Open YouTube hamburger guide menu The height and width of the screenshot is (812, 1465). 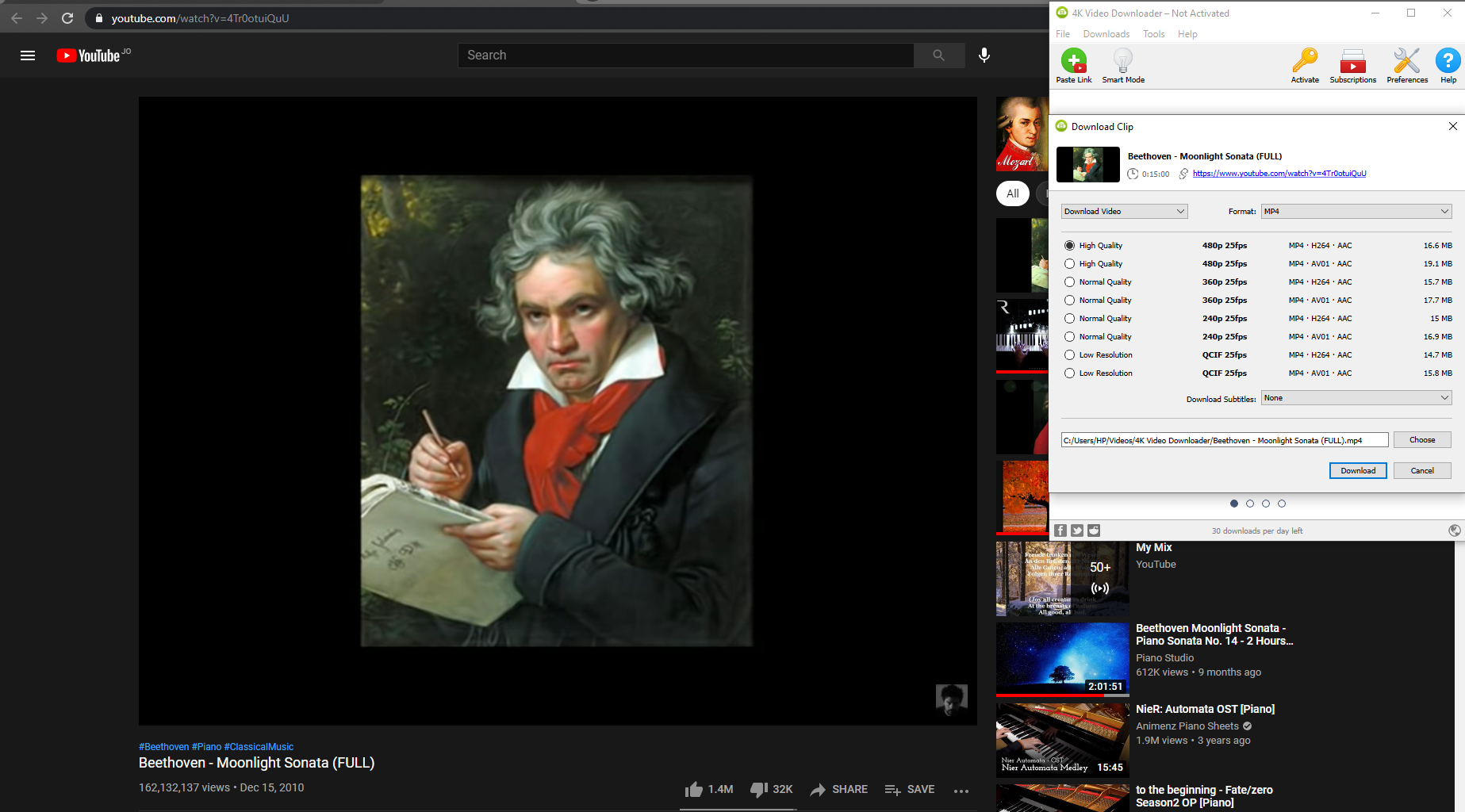28,56
